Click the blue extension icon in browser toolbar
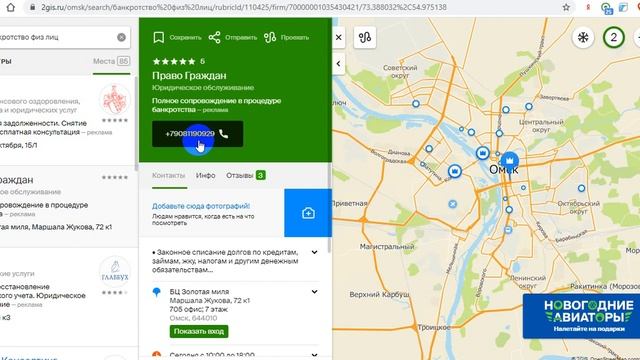Image resolution: width=640 pixels, height=360 pixels. click(623, 7)
